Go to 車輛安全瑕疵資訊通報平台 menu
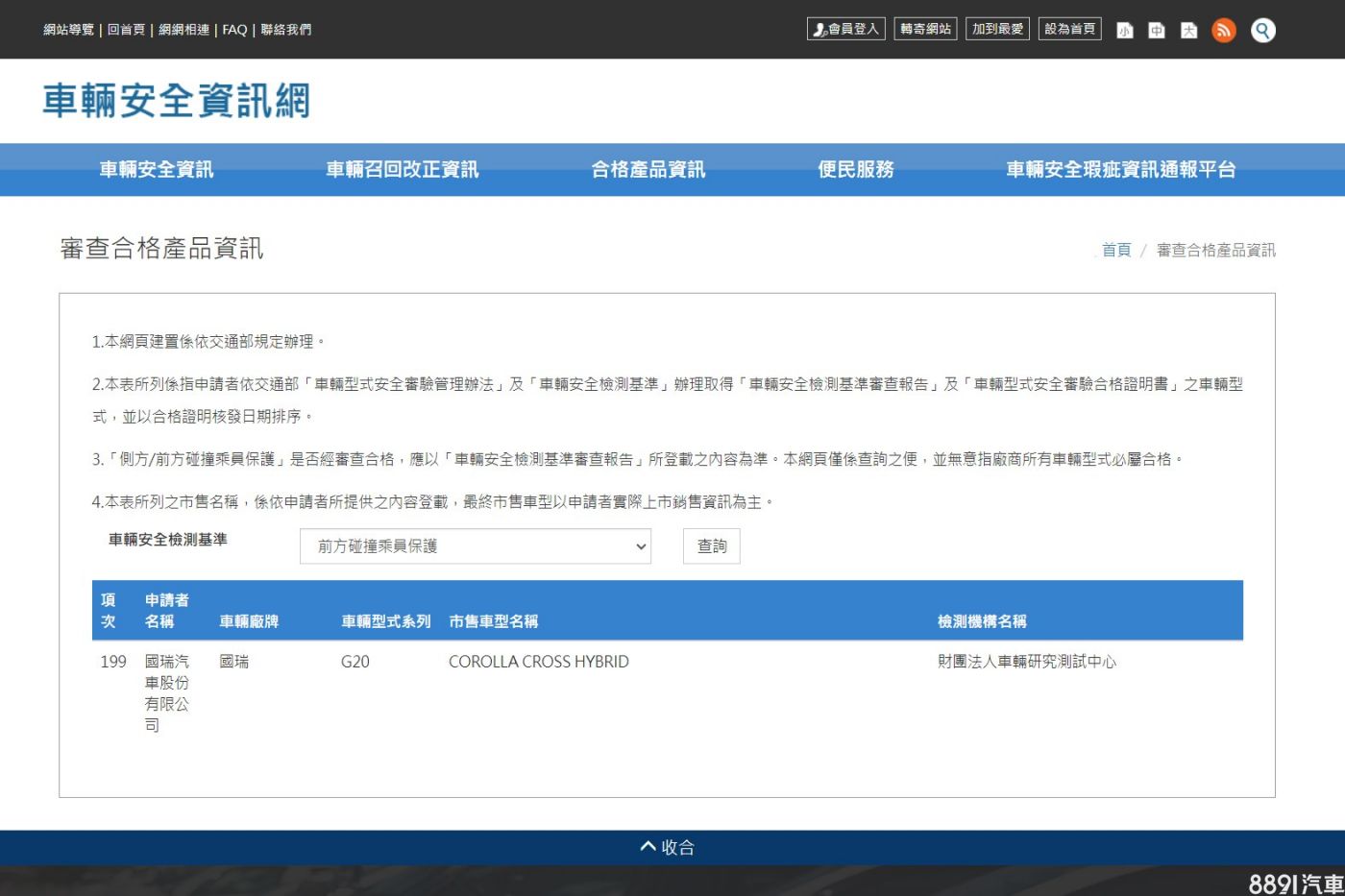Image resolution: width=1345 pixels, height=896 pixels. (x=1120, y=170)
